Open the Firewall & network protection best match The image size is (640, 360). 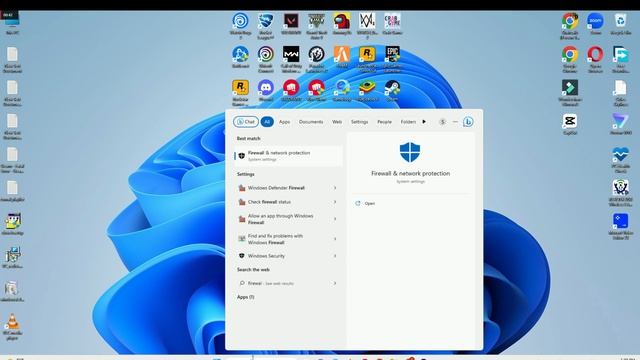(x=288, y=156)
